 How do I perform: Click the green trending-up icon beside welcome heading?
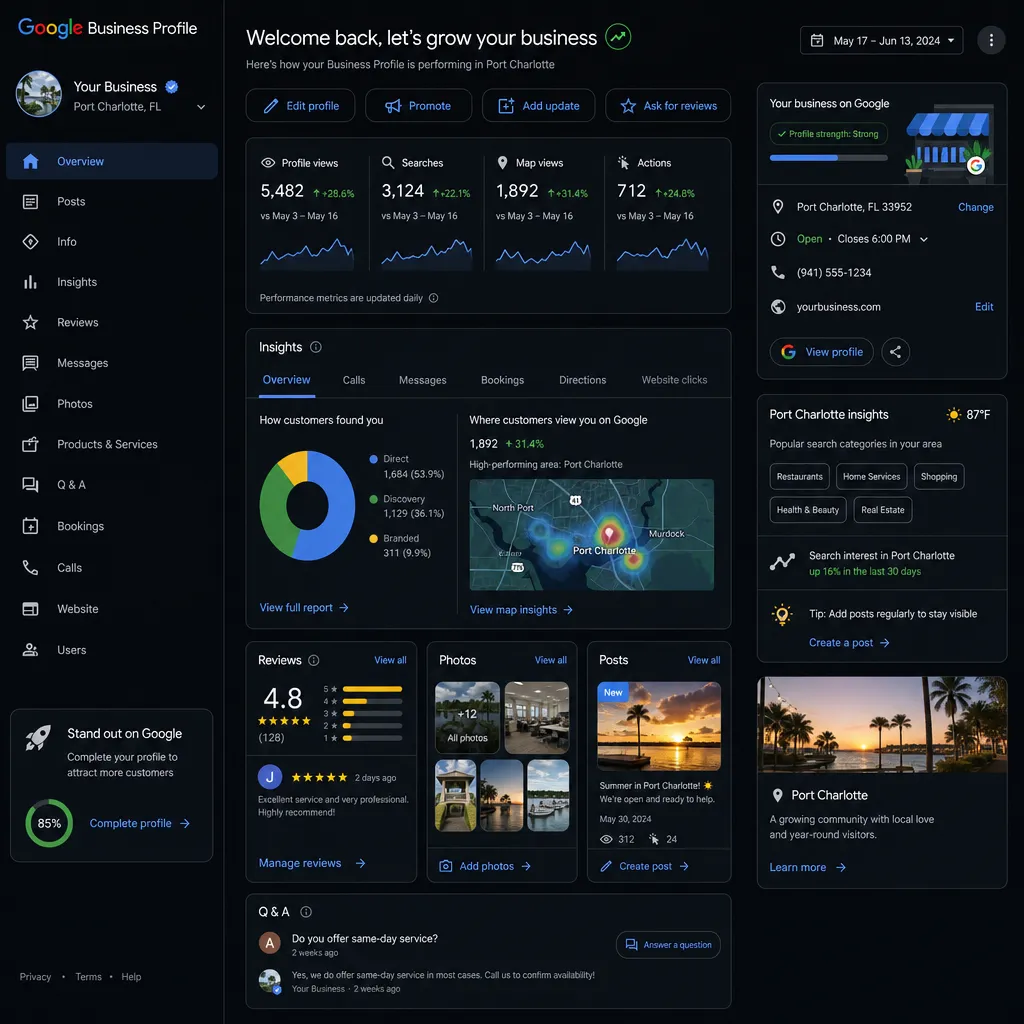618,37
